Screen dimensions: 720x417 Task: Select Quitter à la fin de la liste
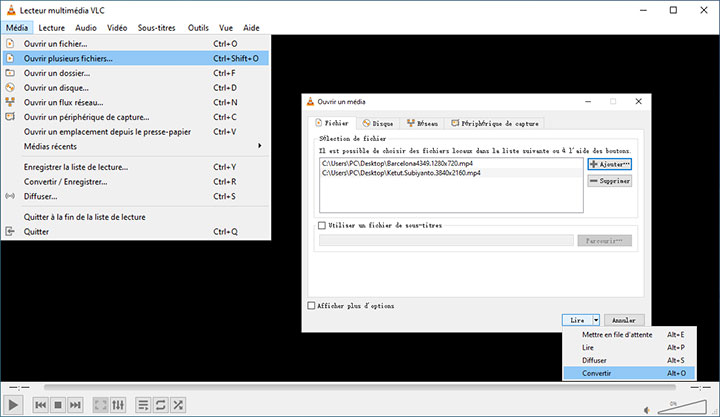point(135,217)
